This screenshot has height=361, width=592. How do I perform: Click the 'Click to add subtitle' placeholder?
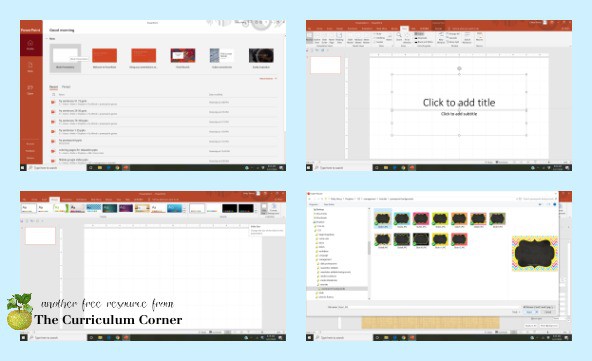tap(459, 114)
